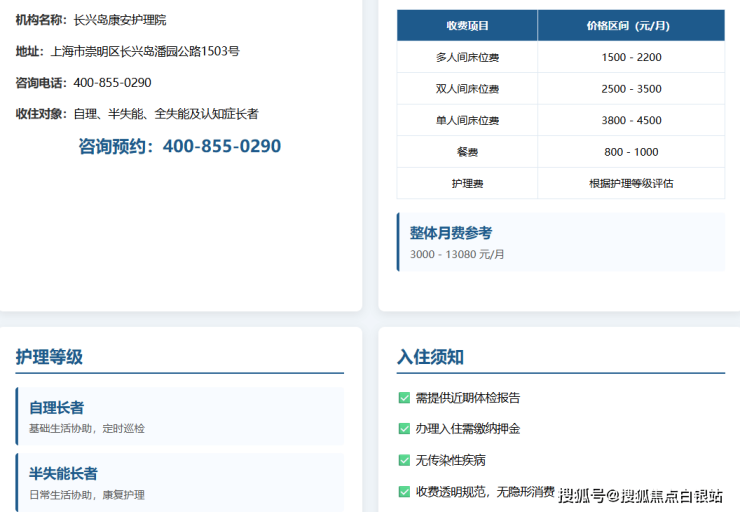Click the 办理入住需缴纳押金 text
The height and width of the screenshot is (512, 740).
(468, 428)
